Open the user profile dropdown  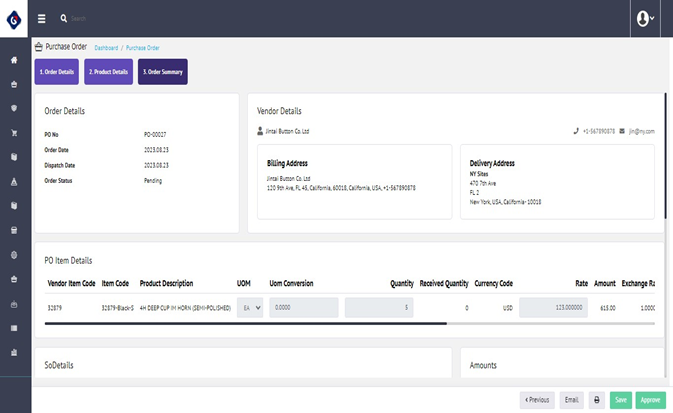[645, 18]
